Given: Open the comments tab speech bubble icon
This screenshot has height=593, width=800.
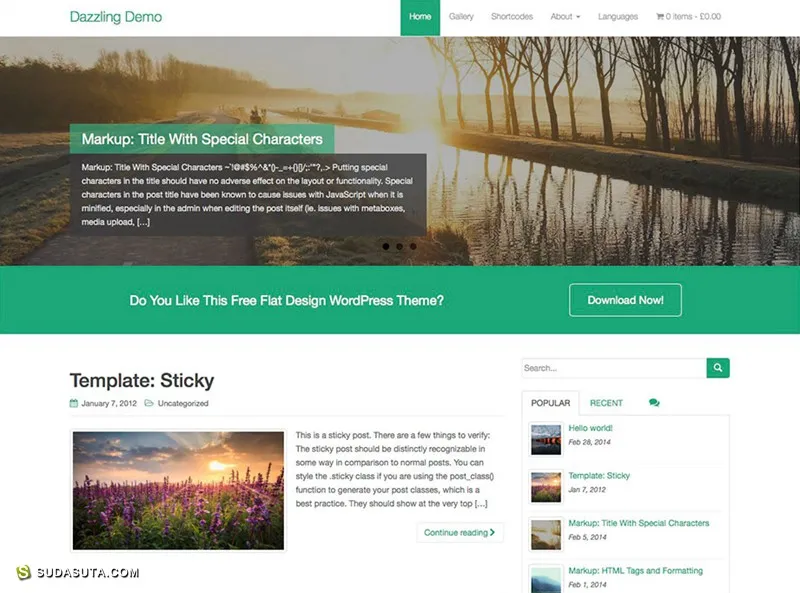Looking at the screenshot, I should 654,403.
